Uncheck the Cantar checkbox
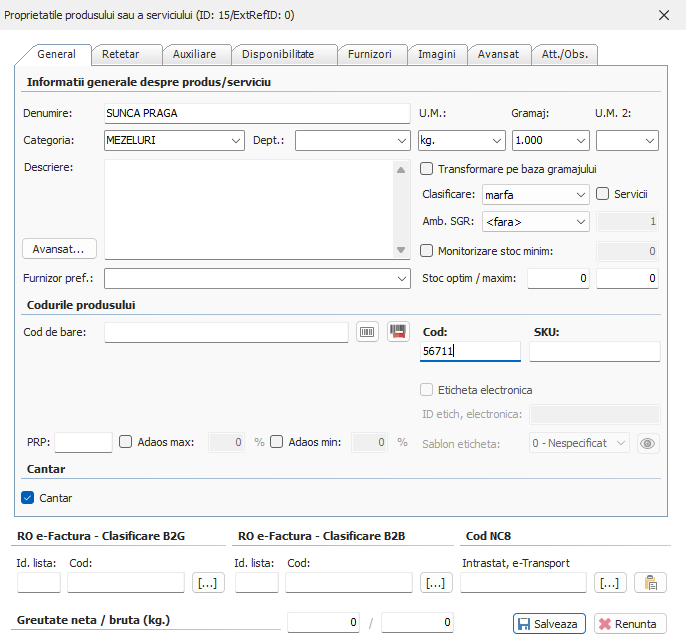This screenshot has height=644, width=686. [28, 497]
